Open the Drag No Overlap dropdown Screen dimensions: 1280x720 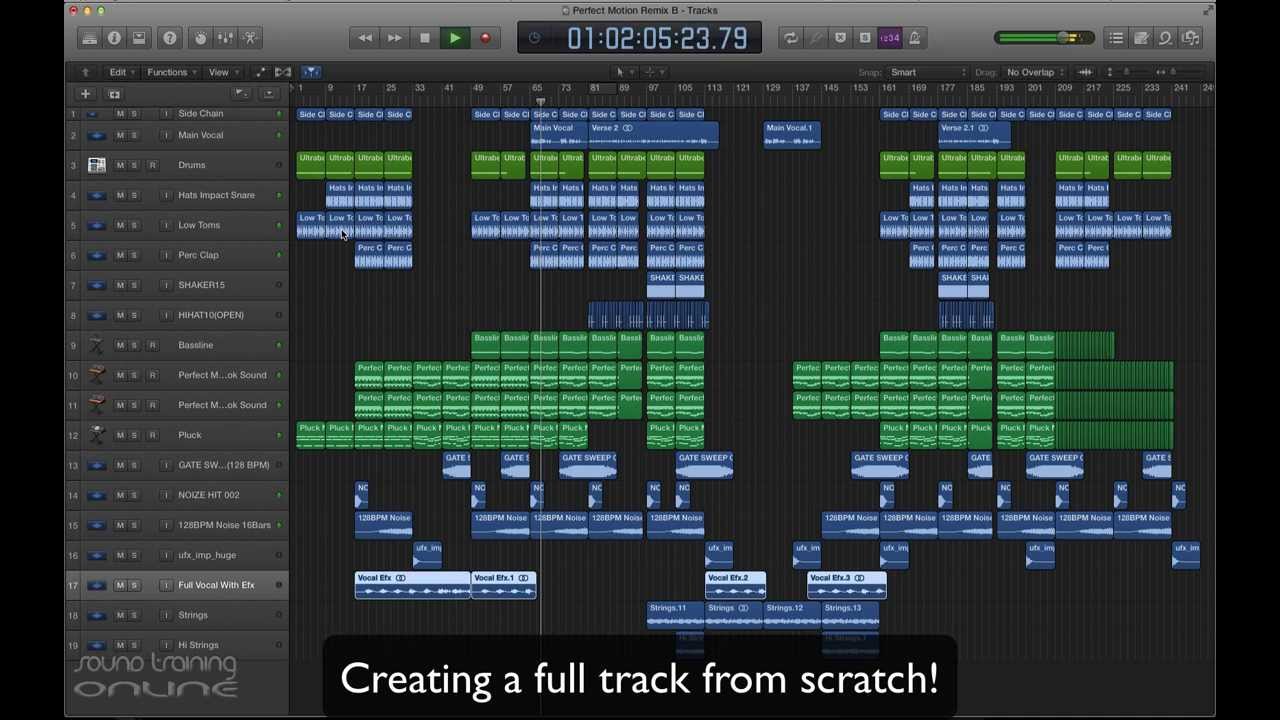point(1035,72)
